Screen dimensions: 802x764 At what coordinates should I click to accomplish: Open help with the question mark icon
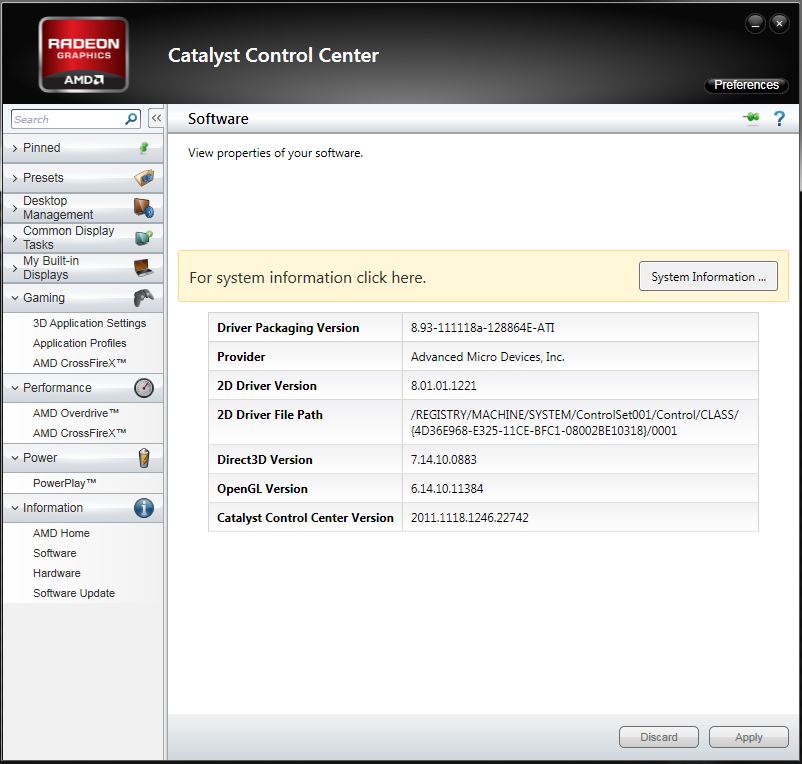coord(779,119)
